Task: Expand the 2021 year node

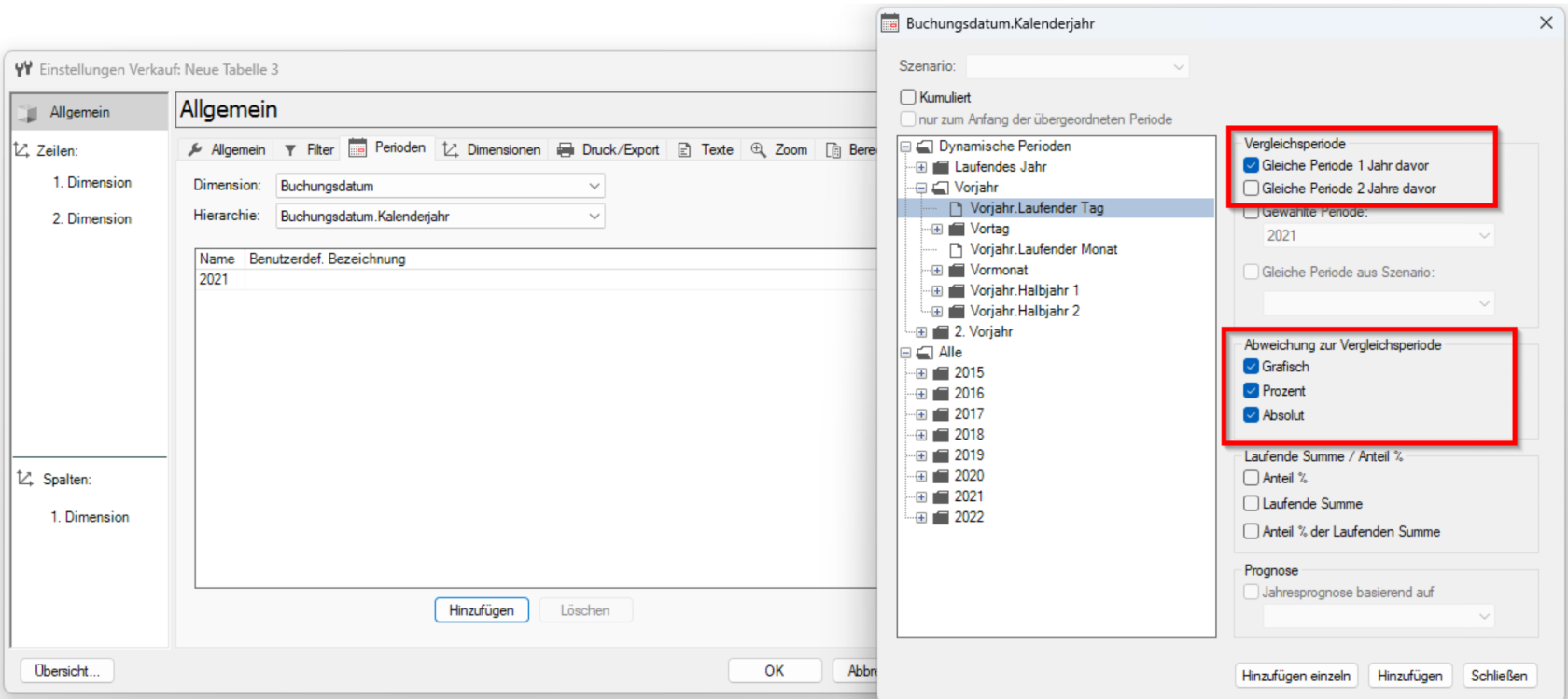Action: click(921, 496)
